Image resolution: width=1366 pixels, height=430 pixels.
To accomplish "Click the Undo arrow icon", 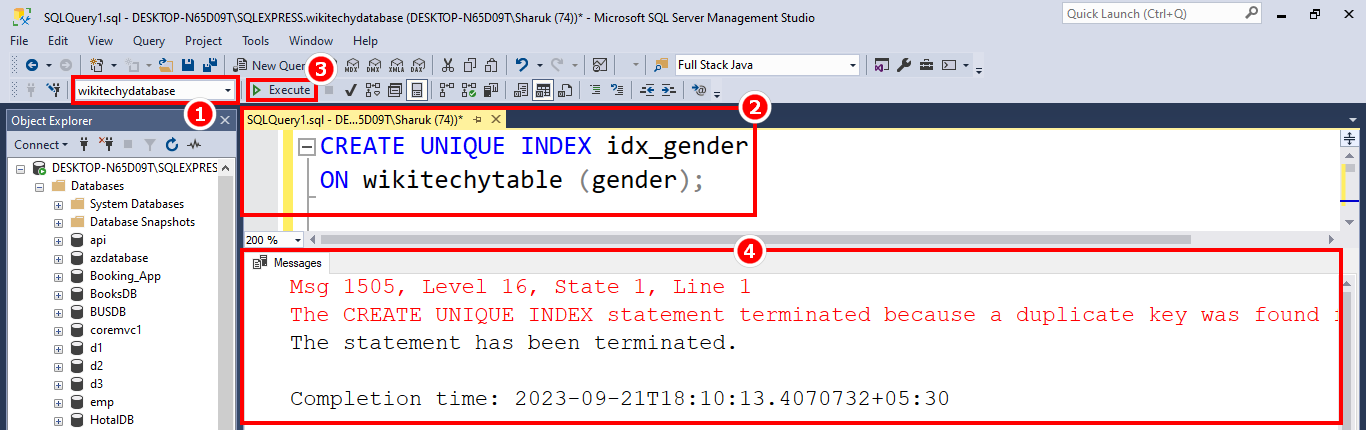I will click(x=521, y=65).
